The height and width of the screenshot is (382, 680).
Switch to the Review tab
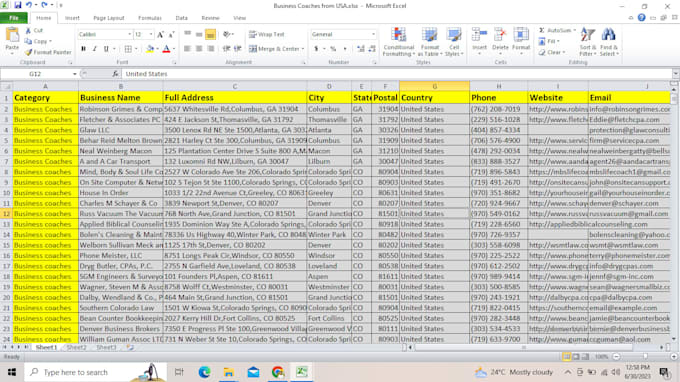(x=210, y=18)
